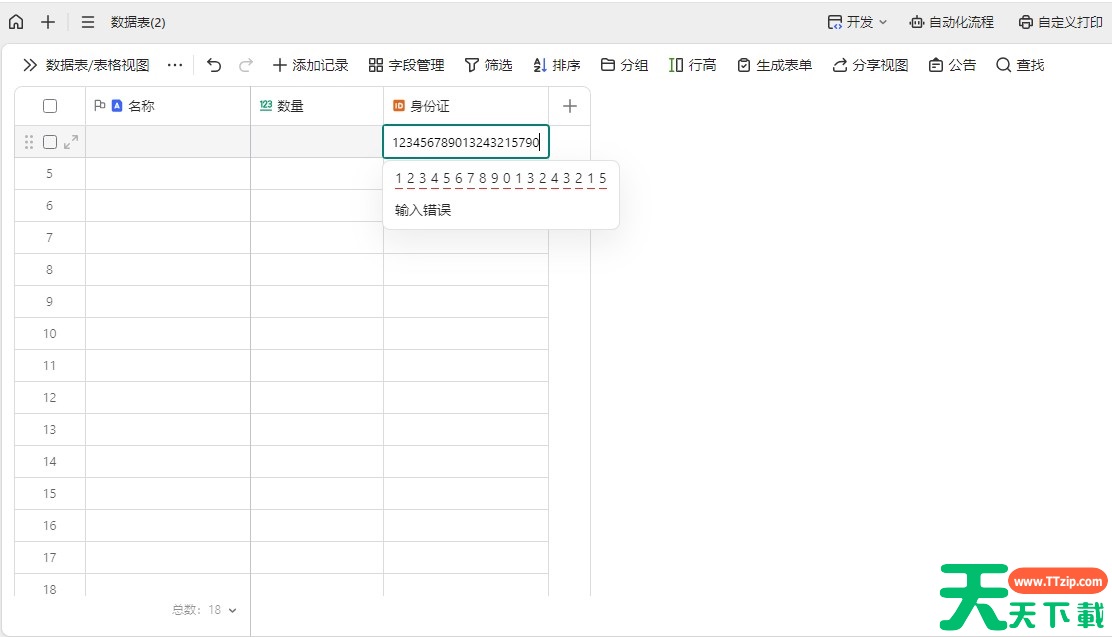1112x637 pixels.
Task: Open the hamburger list menu icon
Action: pos(88,22)
